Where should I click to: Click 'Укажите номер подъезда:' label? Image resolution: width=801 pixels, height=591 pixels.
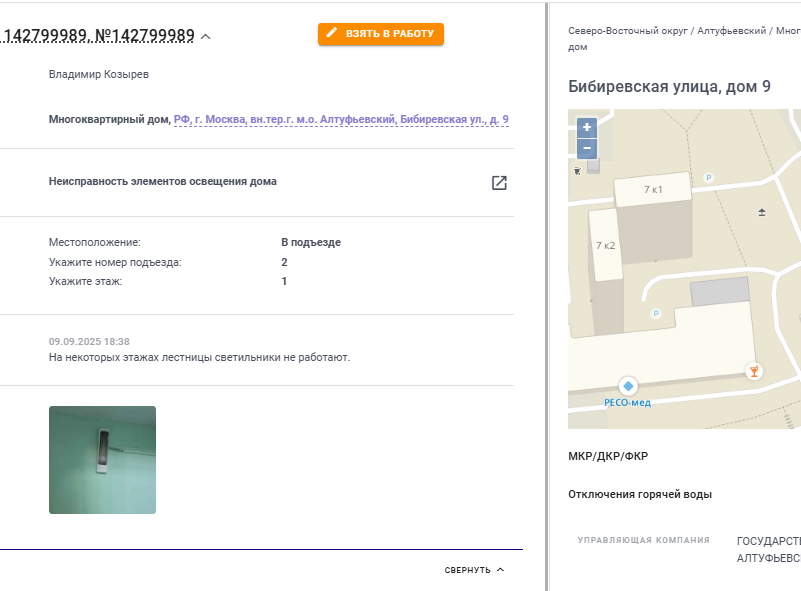point(115,262)
